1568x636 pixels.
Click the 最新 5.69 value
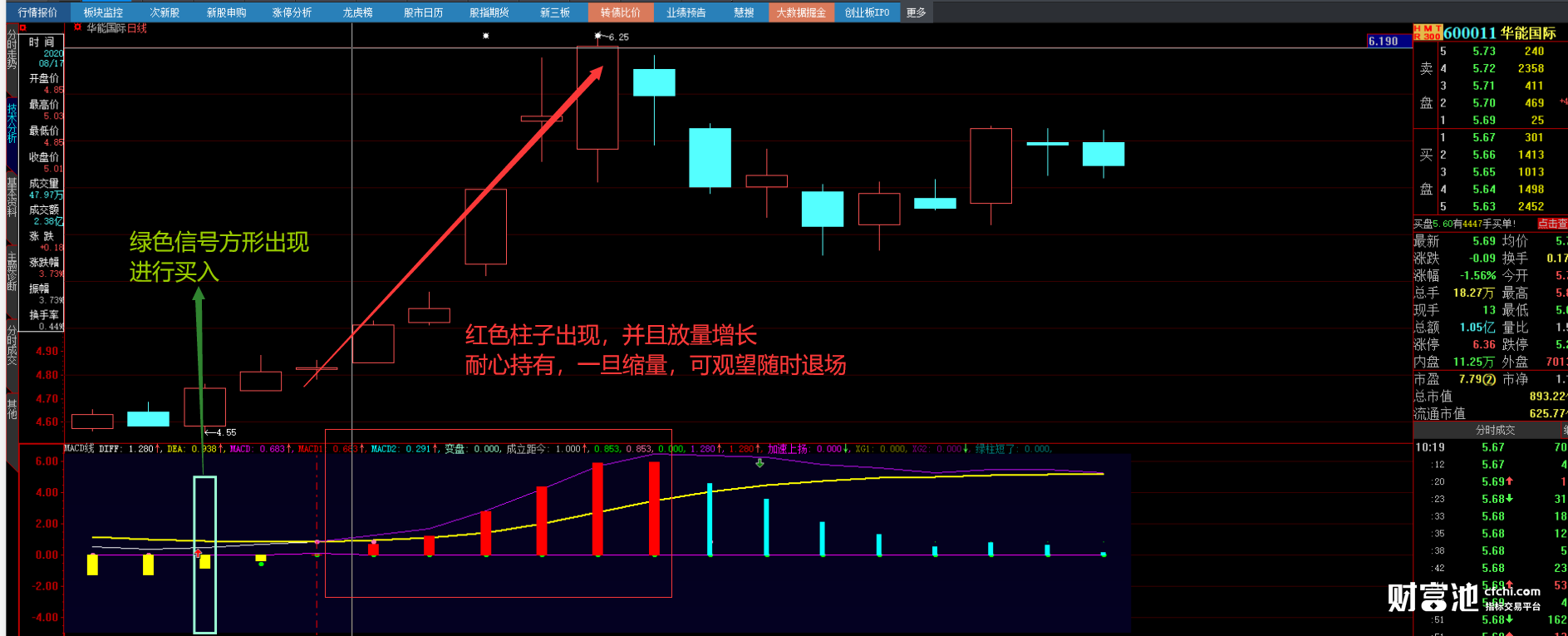[1483, 241]
